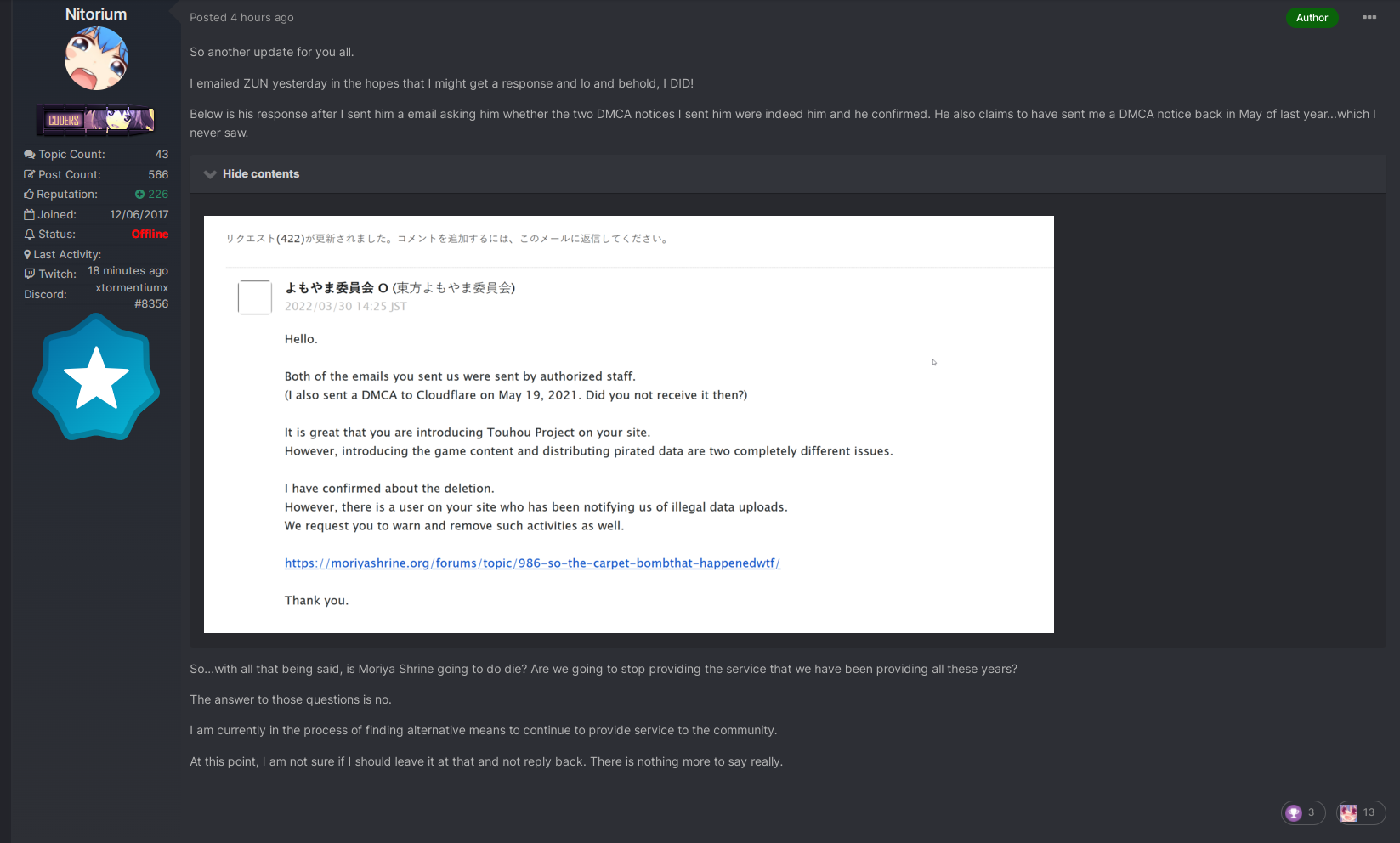
Task: Click the green plus reputation value 226
Action: 151,194
